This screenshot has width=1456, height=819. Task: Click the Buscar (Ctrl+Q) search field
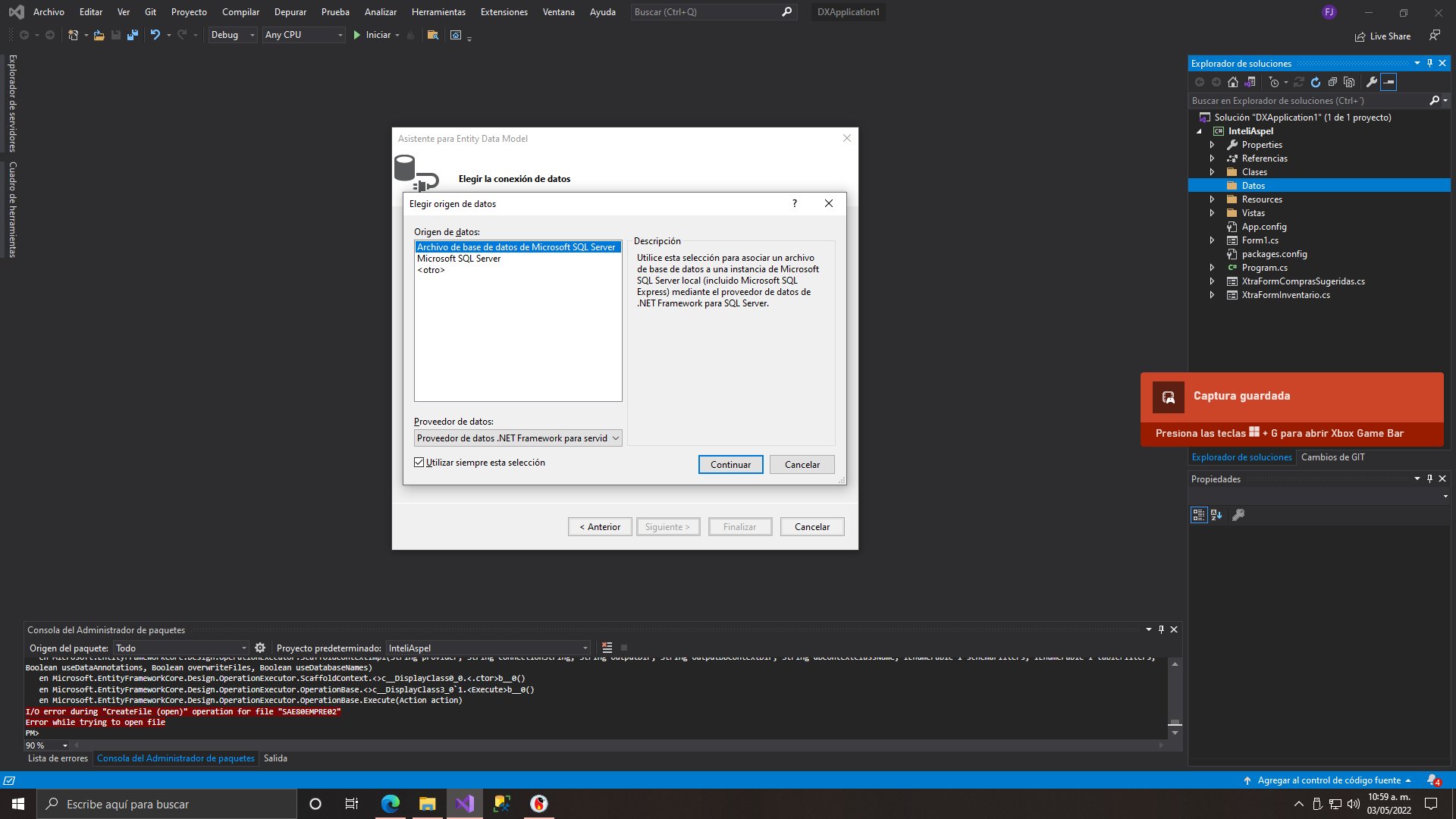(x=714, y=12)
